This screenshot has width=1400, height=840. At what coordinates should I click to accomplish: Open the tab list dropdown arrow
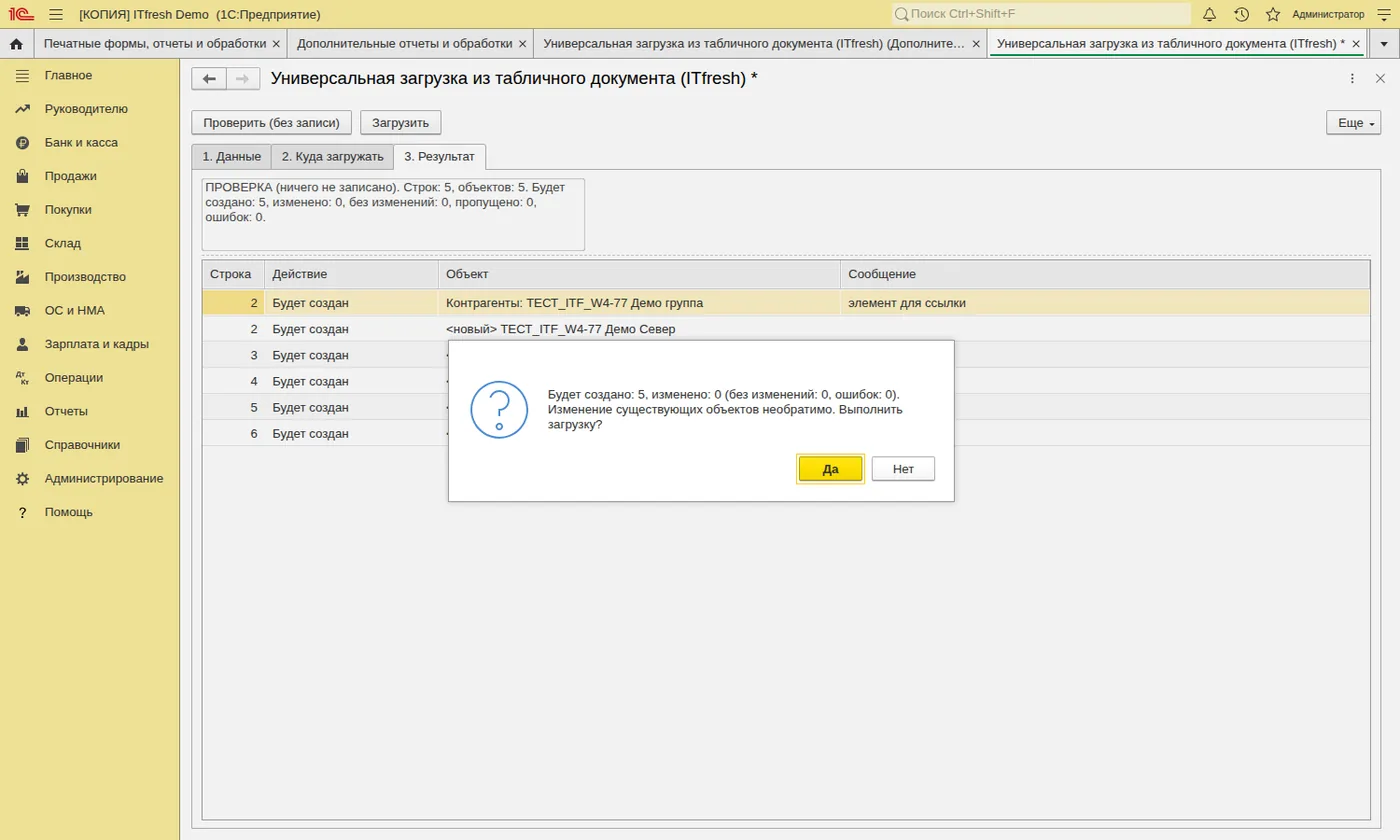1383,44
